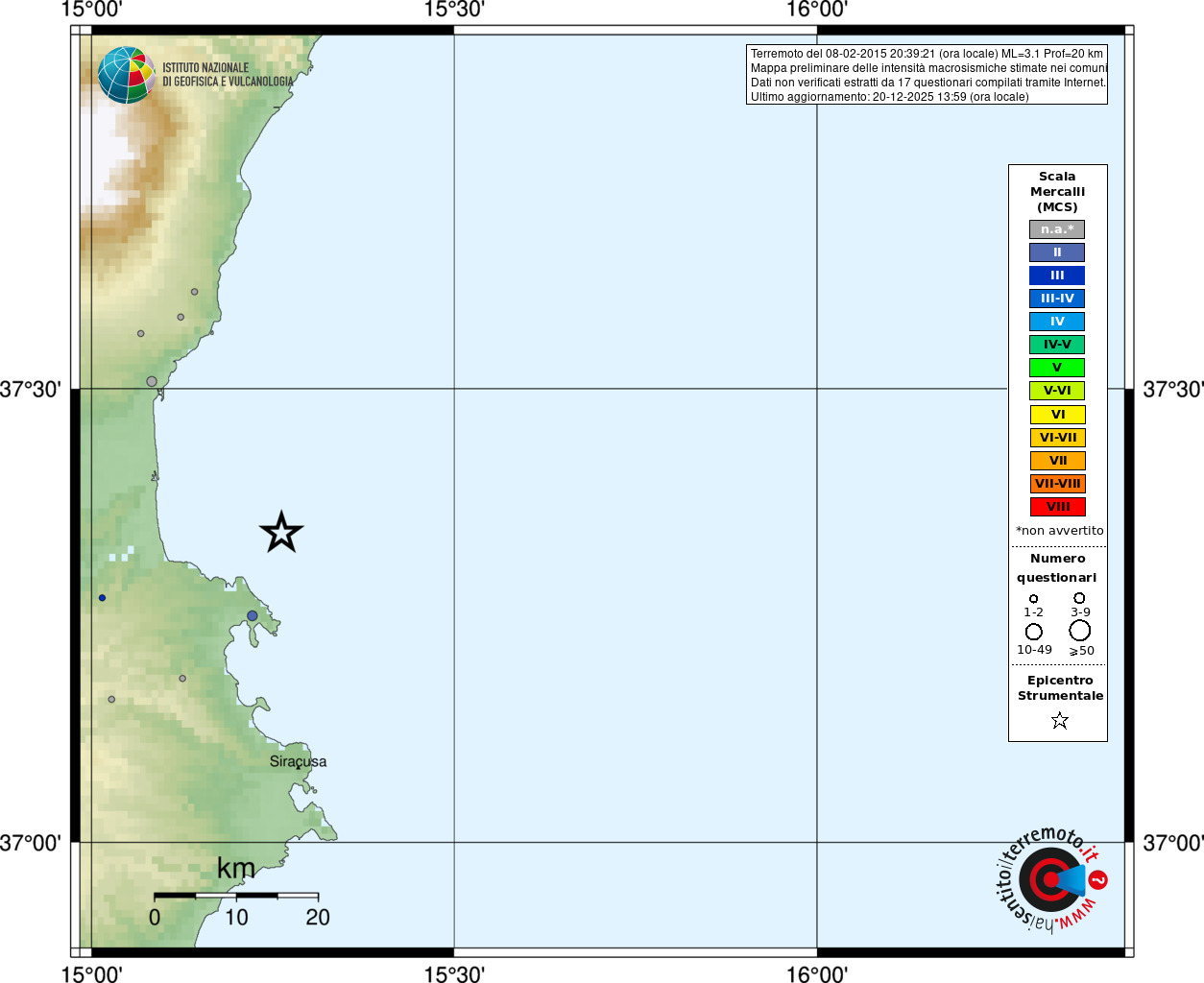Click the epicenter star on the map
This screenshot has height=983, width=1204.
281,532
